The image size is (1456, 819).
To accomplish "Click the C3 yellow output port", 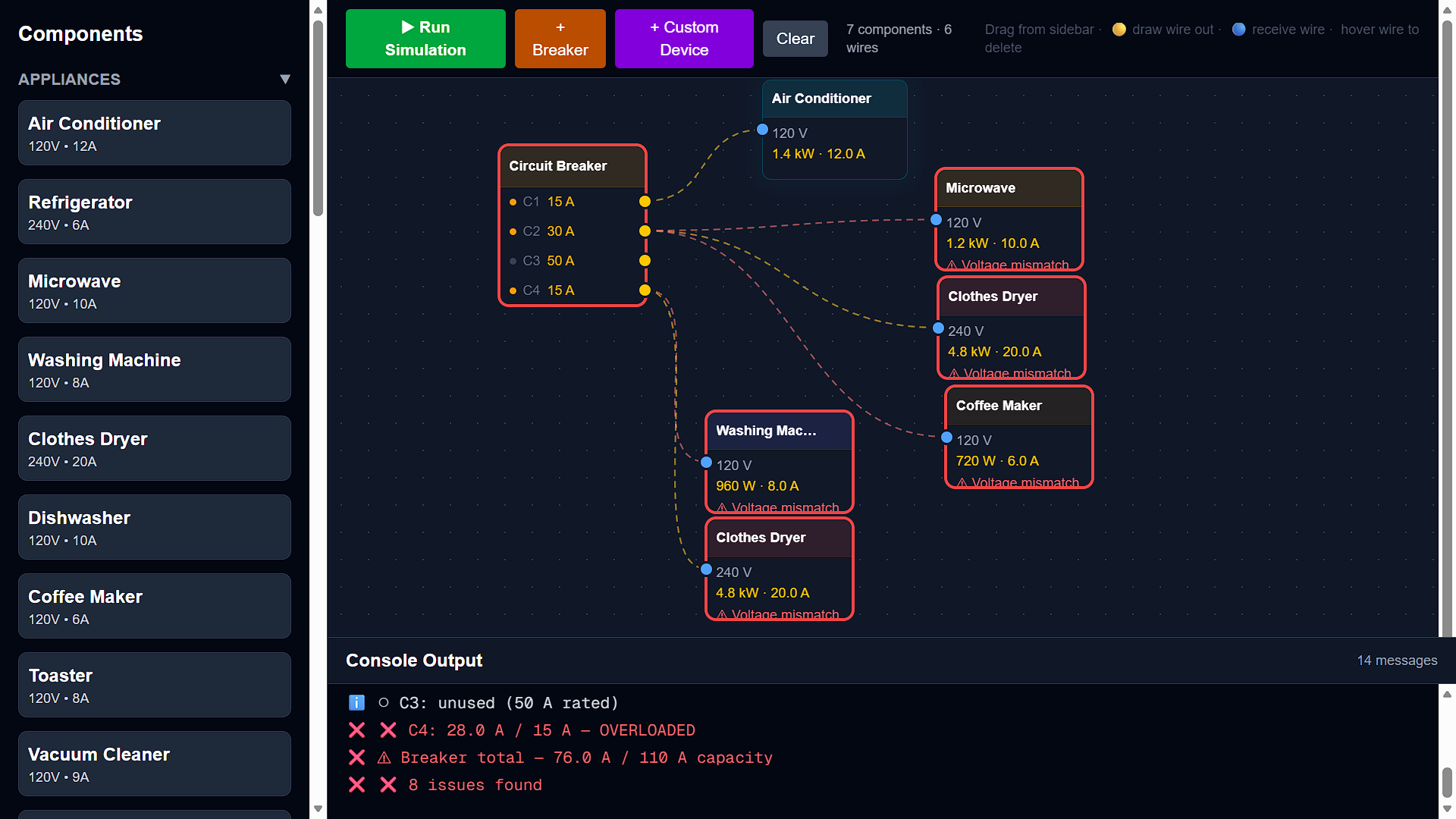I will point(645,261).
